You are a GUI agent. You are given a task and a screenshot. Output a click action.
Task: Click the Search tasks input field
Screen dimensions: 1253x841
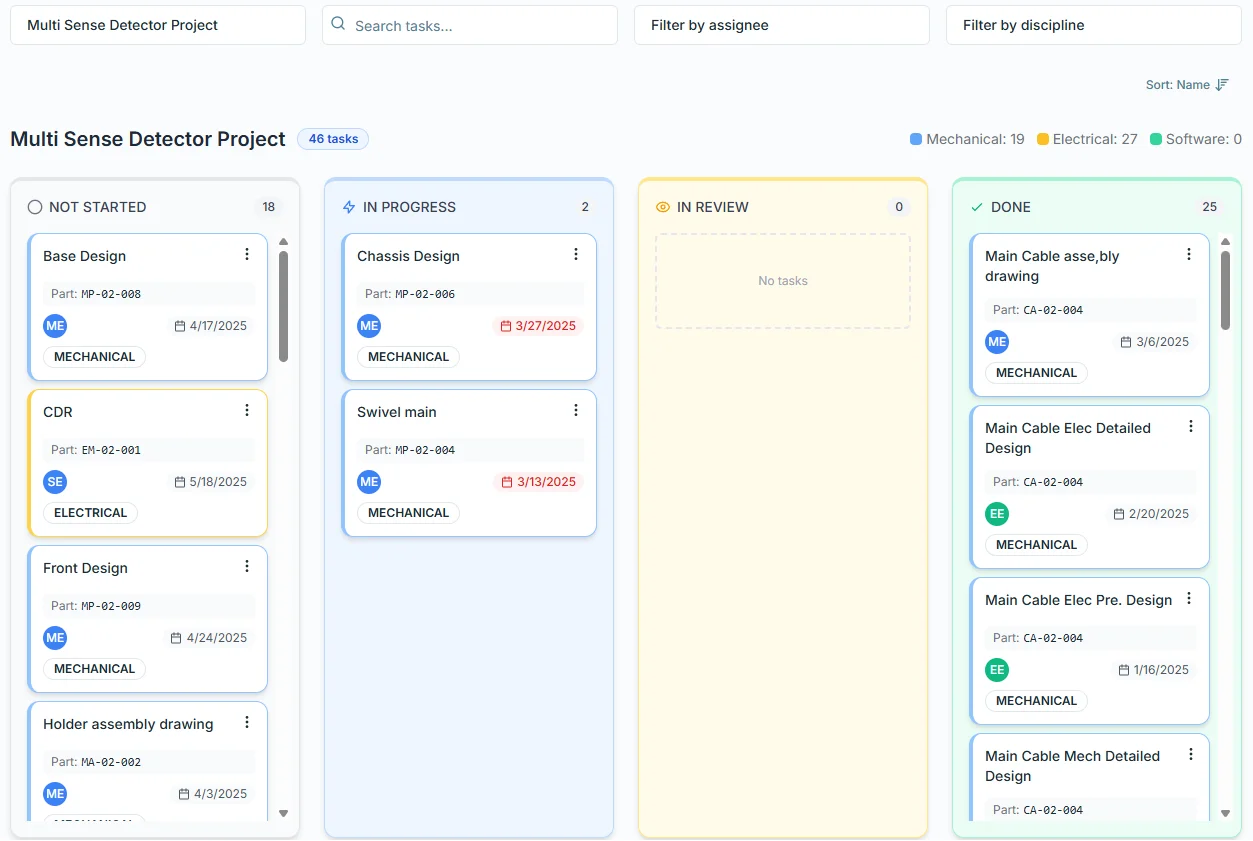point(470,25)
